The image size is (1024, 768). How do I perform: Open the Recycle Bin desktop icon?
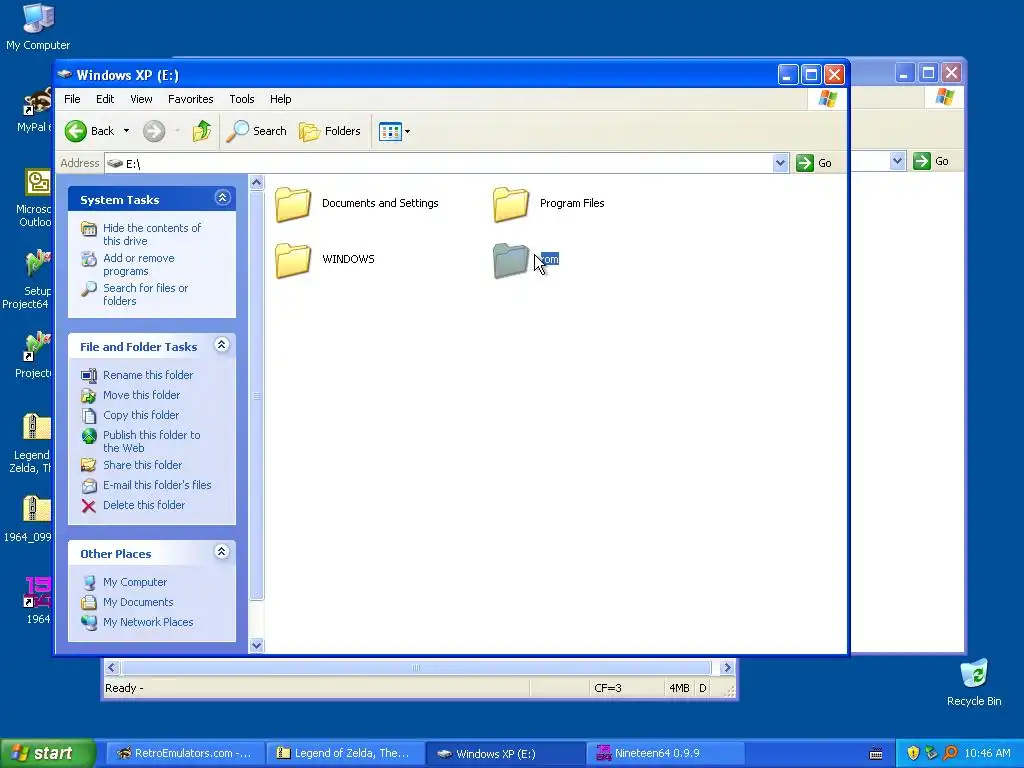click(974, 682)
